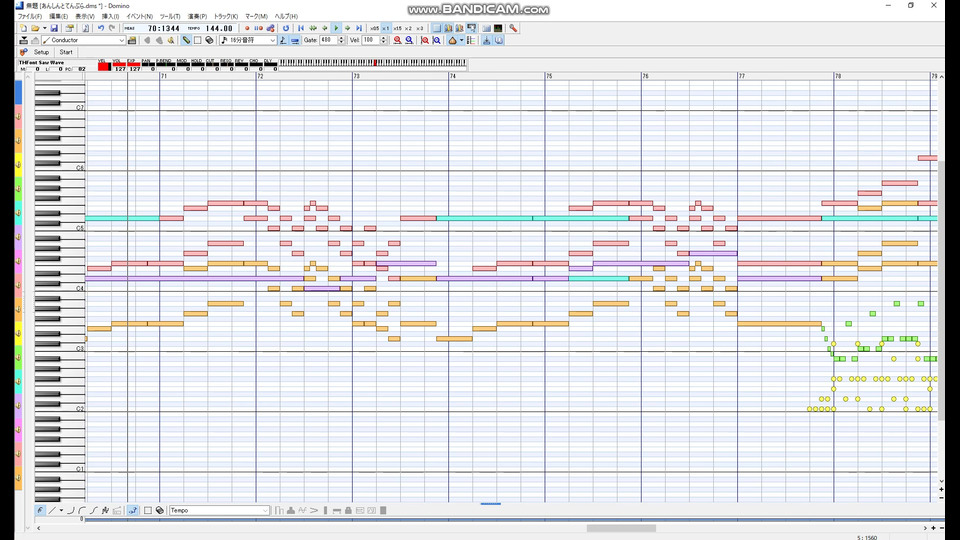Open the ファイル(F) menu
The height and width of the screenshot is (540, 960).
point(29,17)
